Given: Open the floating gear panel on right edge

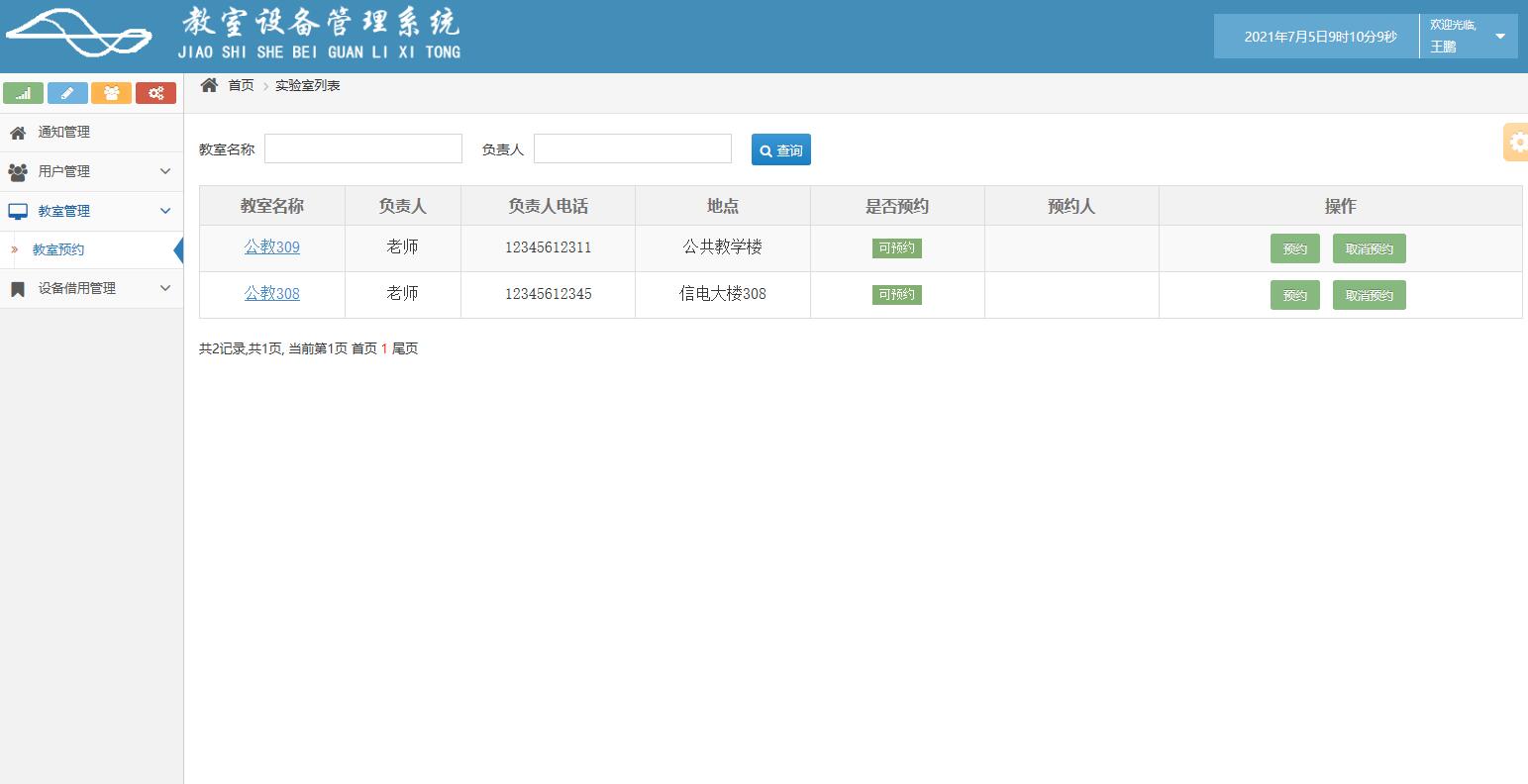Looking at the screenshot, I should pos(1516,142).
